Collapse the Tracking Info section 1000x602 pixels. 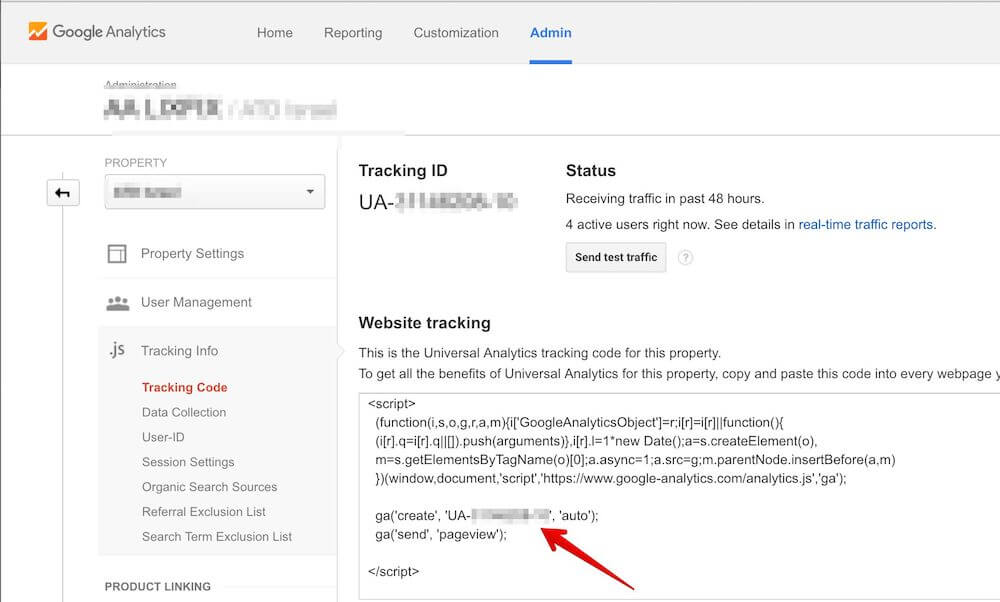179,351
